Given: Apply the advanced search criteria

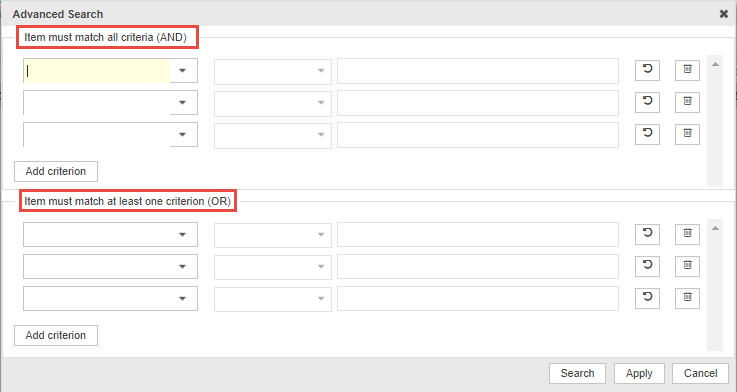Looking at the screenshot, I should 639,374.
